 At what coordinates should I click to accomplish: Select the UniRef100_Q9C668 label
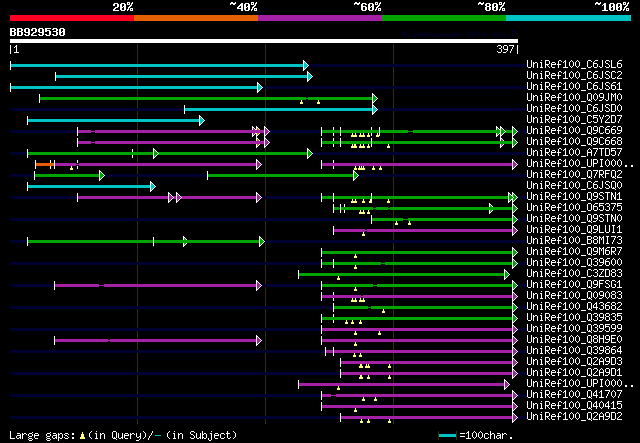(574, 141)
